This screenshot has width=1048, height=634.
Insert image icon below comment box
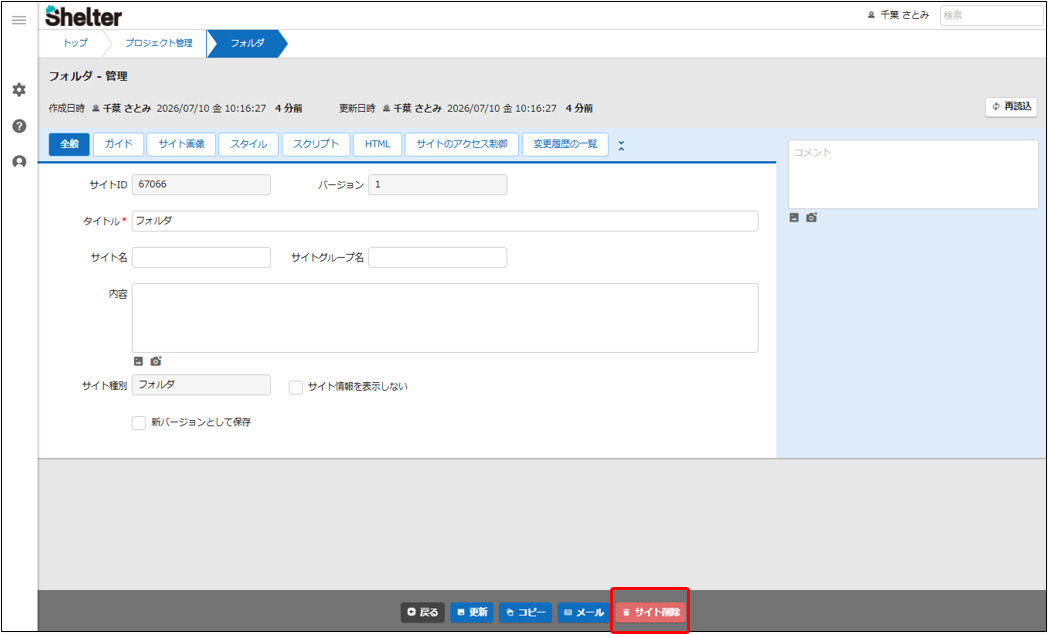coord(794,218)
